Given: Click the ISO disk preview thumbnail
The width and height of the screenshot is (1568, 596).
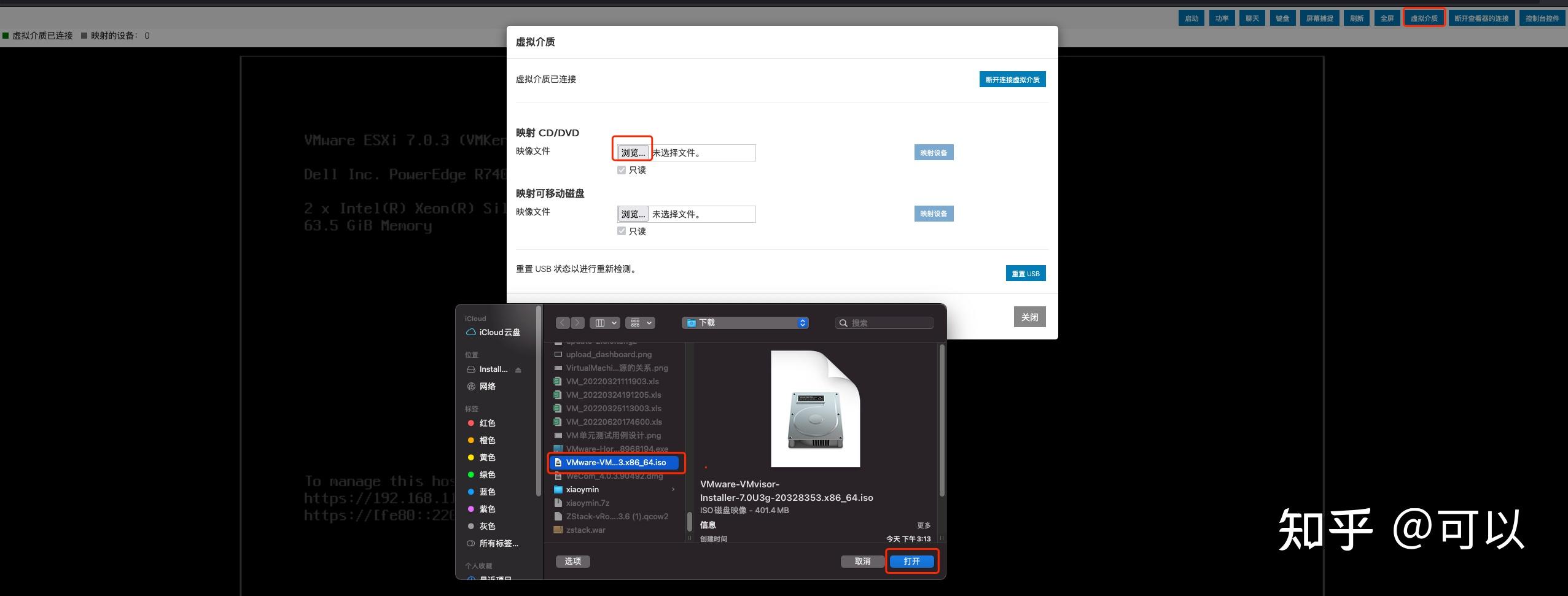Looking at the screenshot, I should tap(816, 409).
